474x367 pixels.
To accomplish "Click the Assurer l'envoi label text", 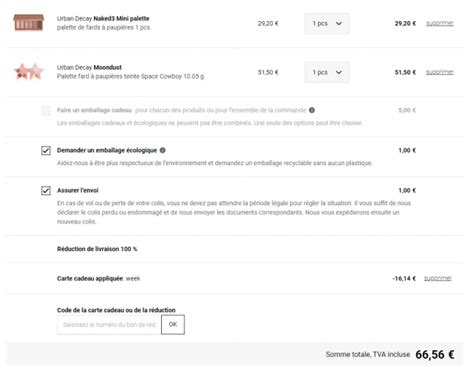I will 78,190.
